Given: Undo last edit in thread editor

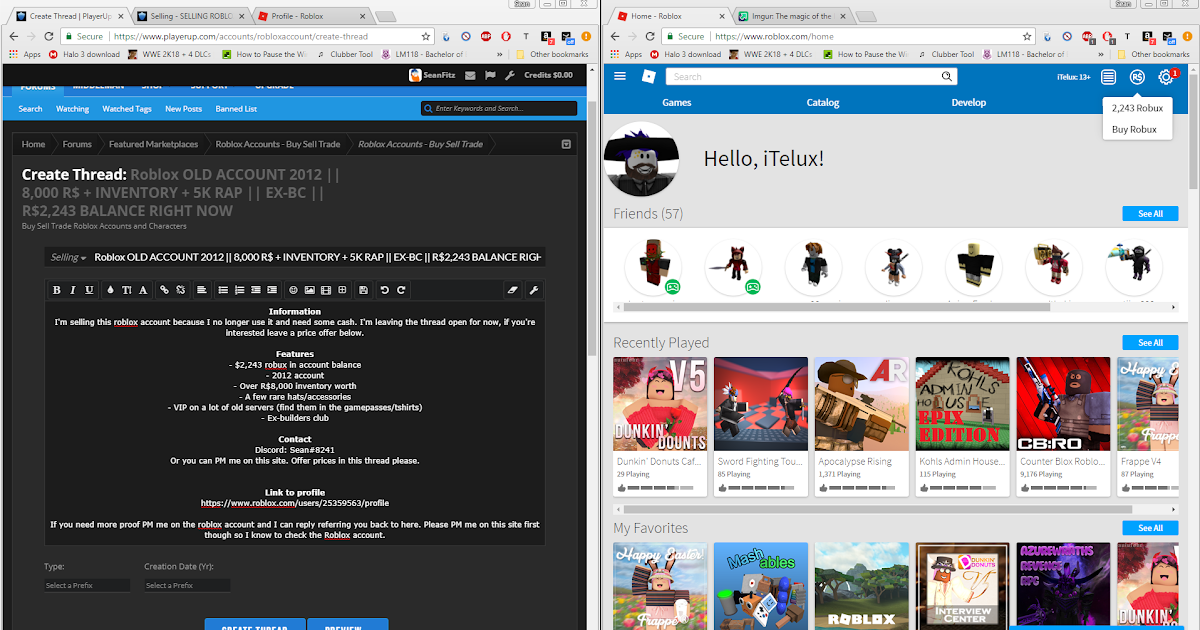Looking at the screenshot, I should (x=384, y=290).
